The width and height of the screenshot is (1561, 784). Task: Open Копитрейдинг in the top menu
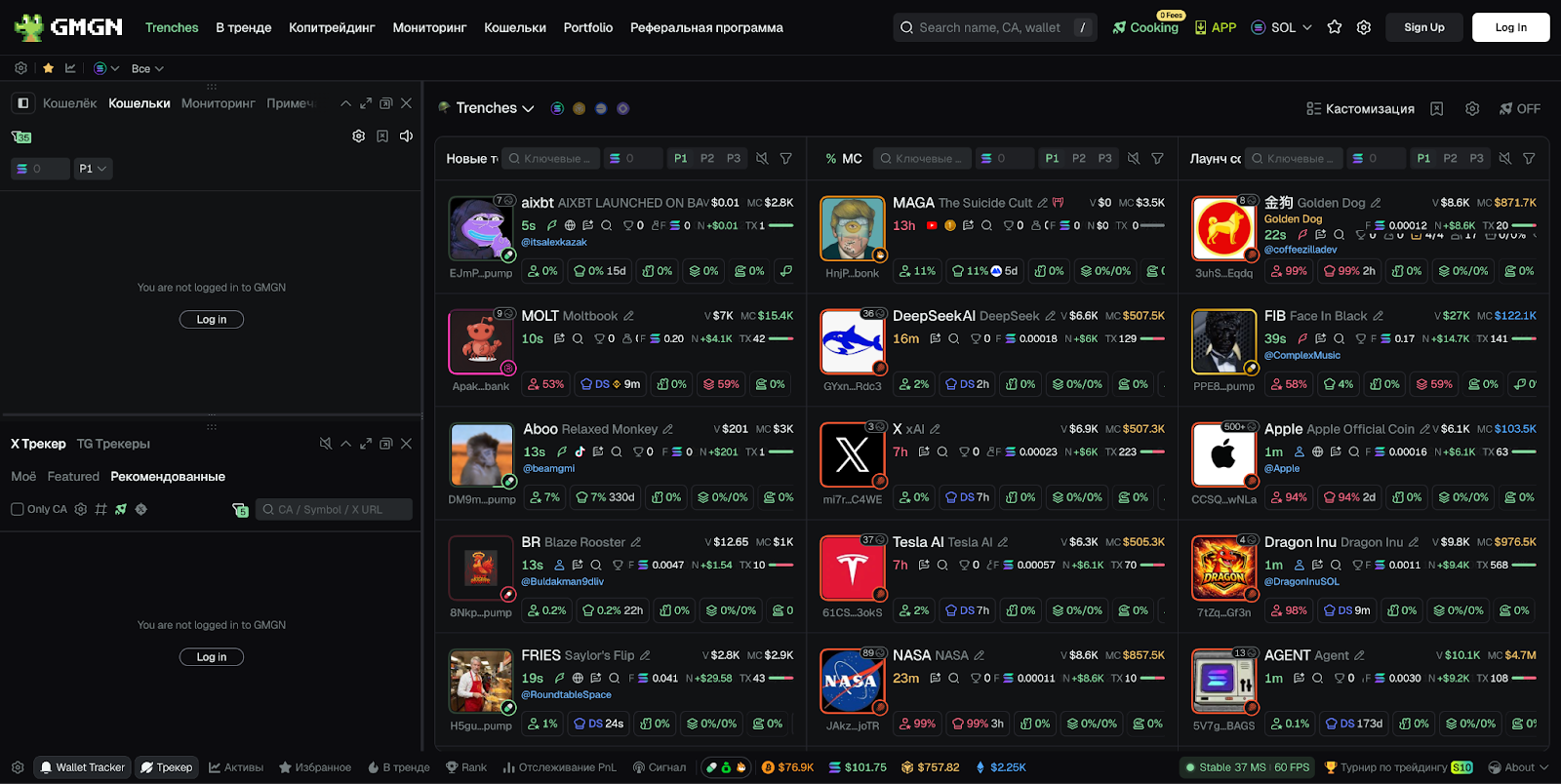pos(332,27)
